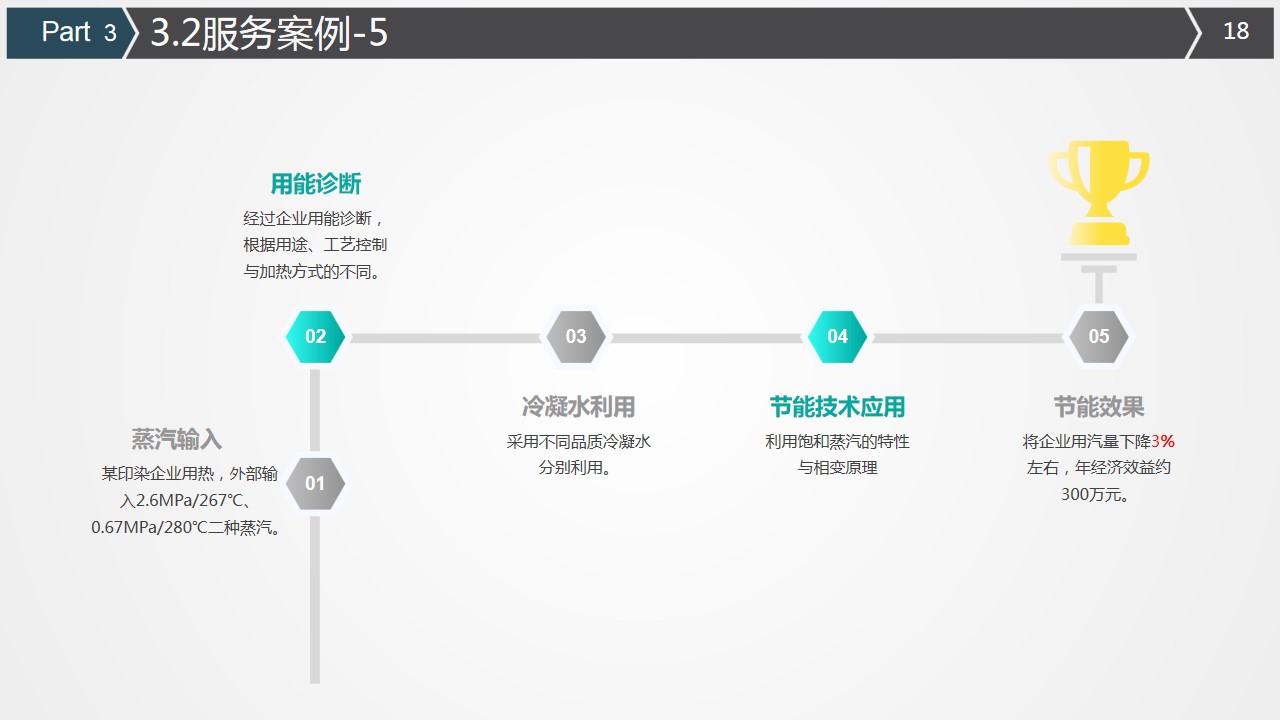This screenshot has height=720, width=1280.
Task: Expand the 用能诊断 section heading
Action: click(316, 184)
